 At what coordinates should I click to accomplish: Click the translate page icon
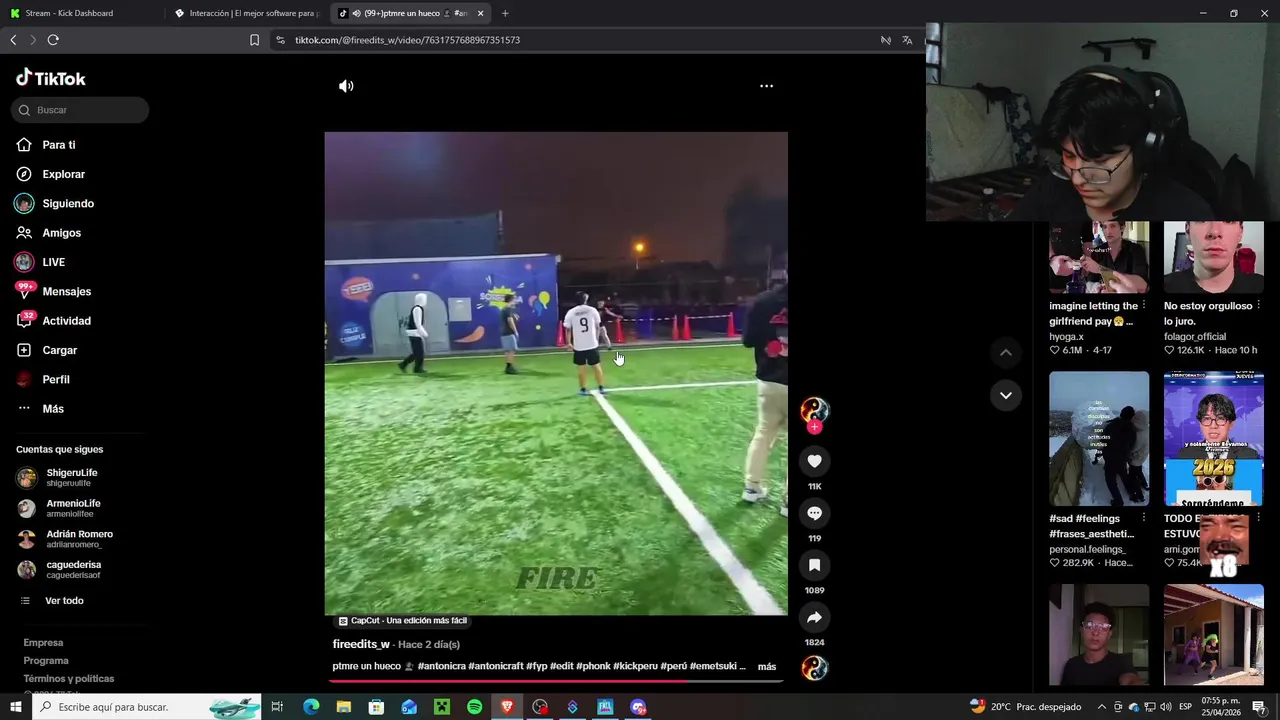pyautogui.click(x=907, y=40)
